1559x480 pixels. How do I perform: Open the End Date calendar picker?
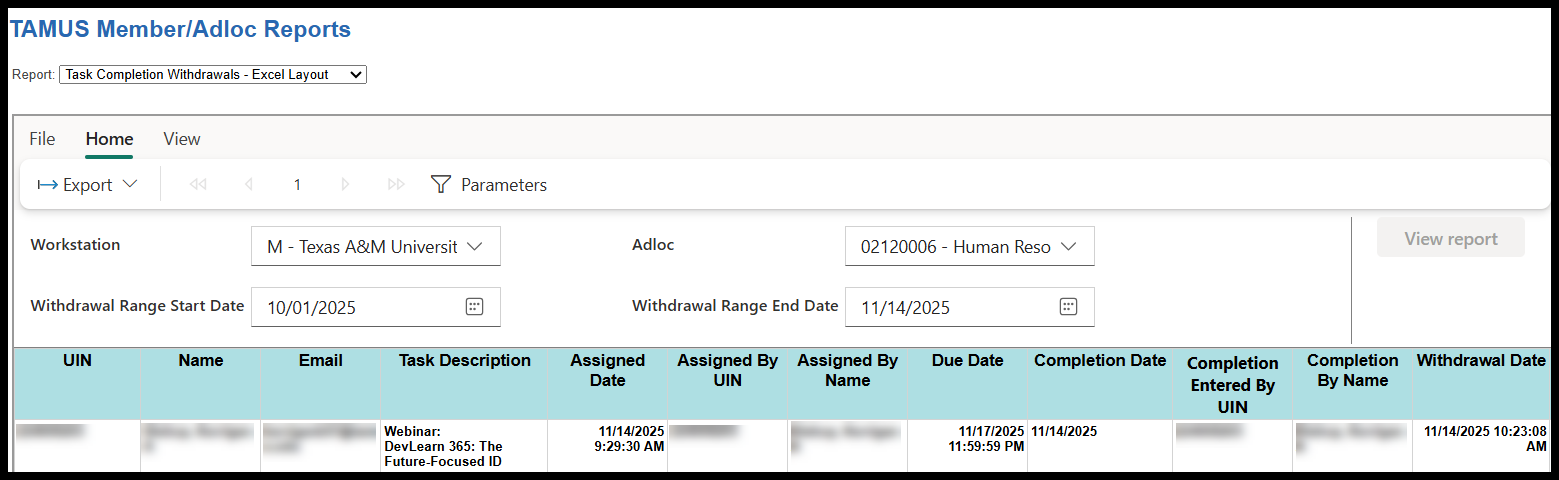click(x=1068, y=307)
